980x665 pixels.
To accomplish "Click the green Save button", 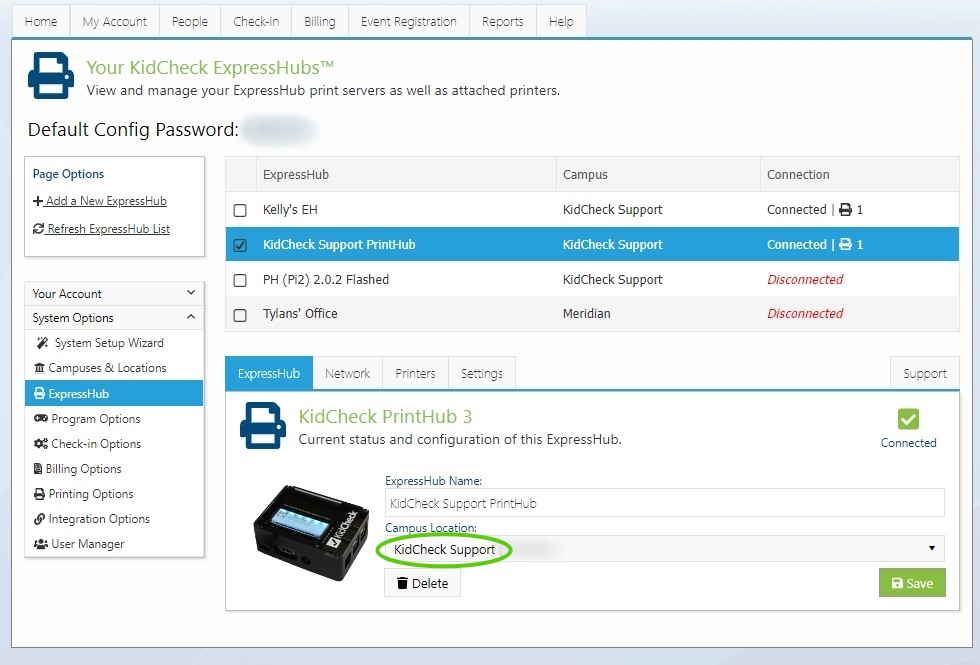I will (x=912, y=582).
